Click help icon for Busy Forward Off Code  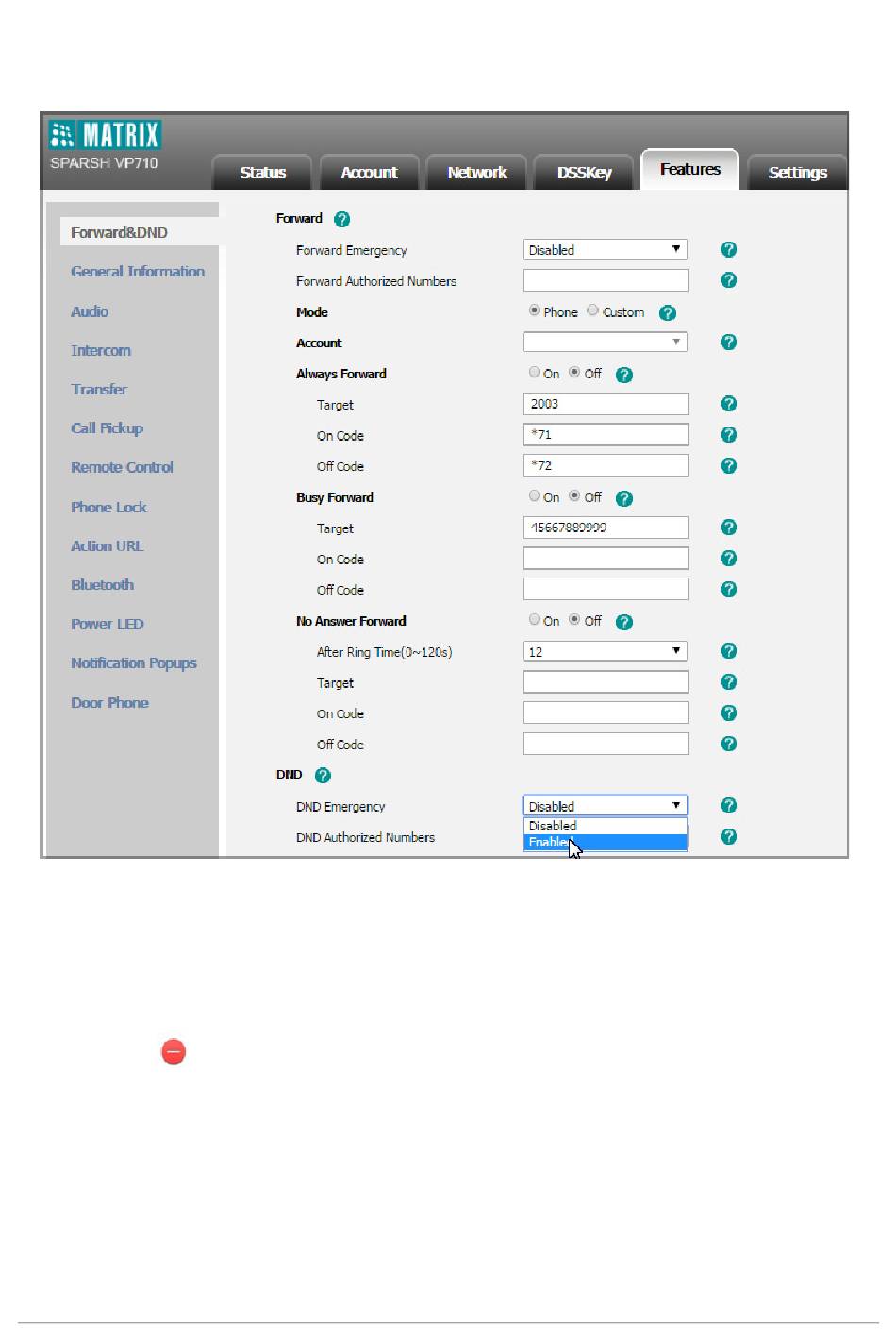coord(728,589)
